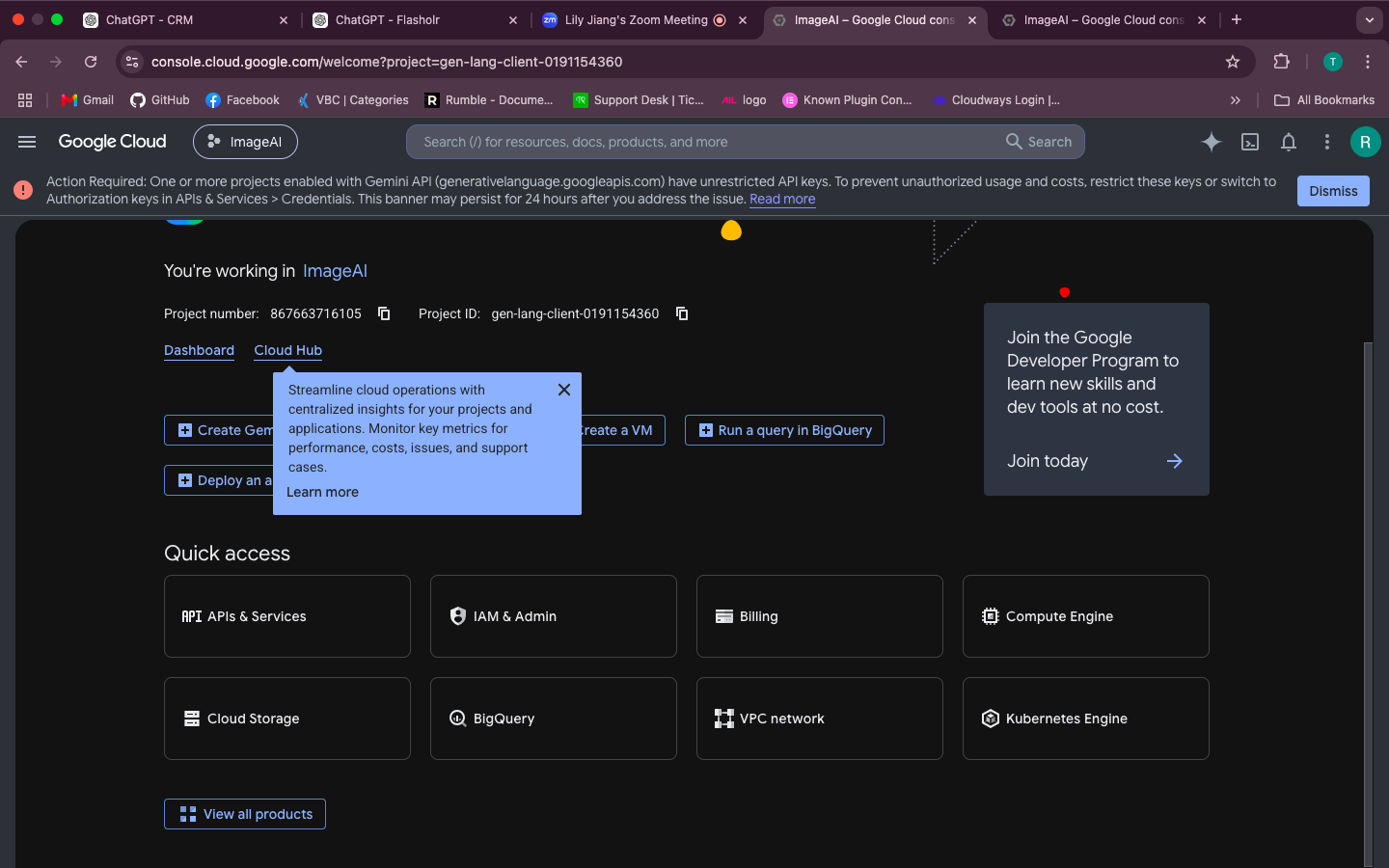Open the APIs & Services card
The image size is (1389, 868).
(x=287, y=616)
